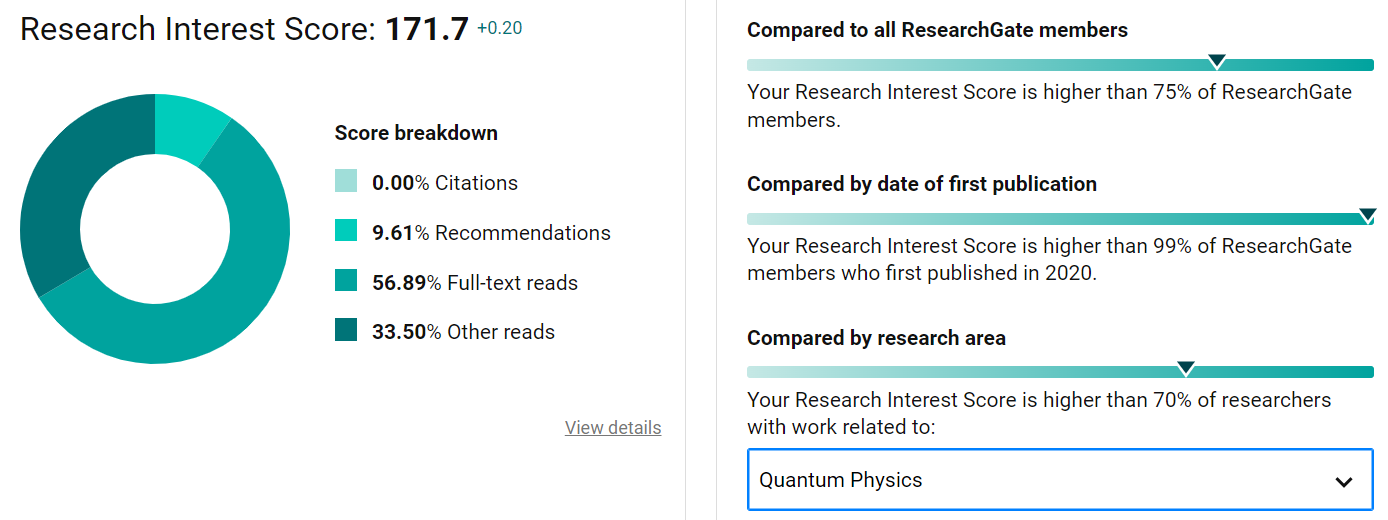Click the triangle marker on the first-publication comparison bar

[x=1367, y=216]
